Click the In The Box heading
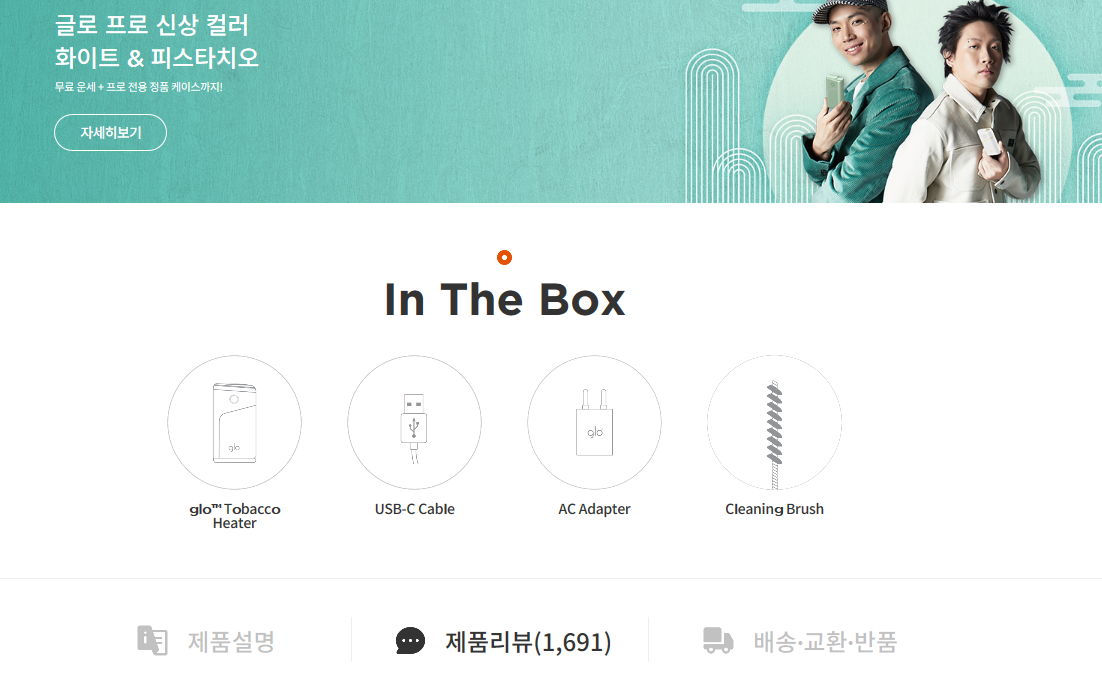 click(505, 300)
